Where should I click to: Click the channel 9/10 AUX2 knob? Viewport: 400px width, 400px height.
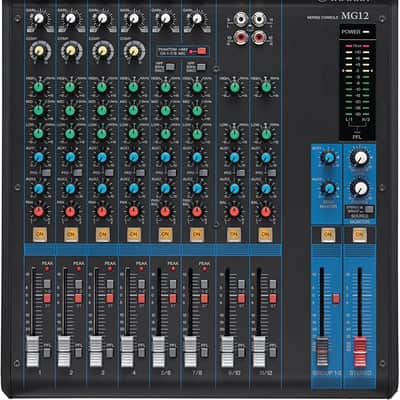(234, 188)
